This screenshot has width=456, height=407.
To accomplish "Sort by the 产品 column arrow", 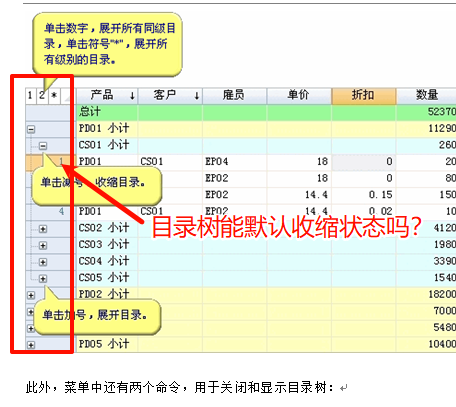I will tap(132, 96).
